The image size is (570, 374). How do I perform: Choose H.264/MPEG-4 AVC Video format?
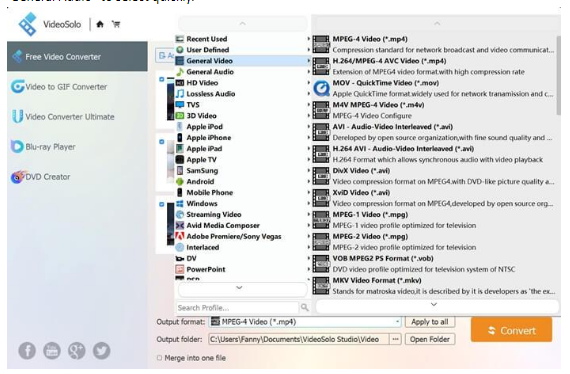(434, 66)
